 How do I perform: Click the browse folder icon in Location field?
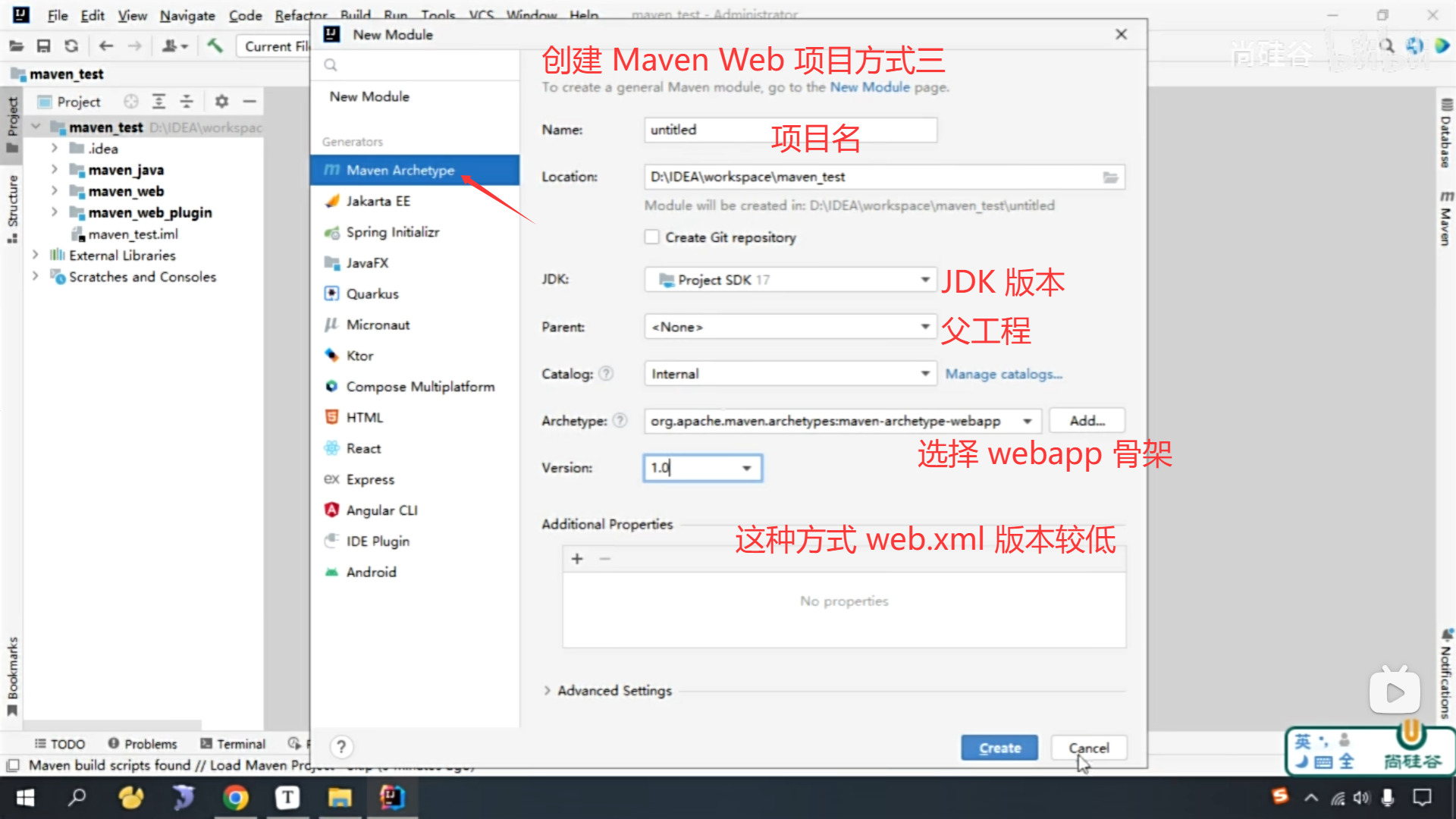[1110, 177]
